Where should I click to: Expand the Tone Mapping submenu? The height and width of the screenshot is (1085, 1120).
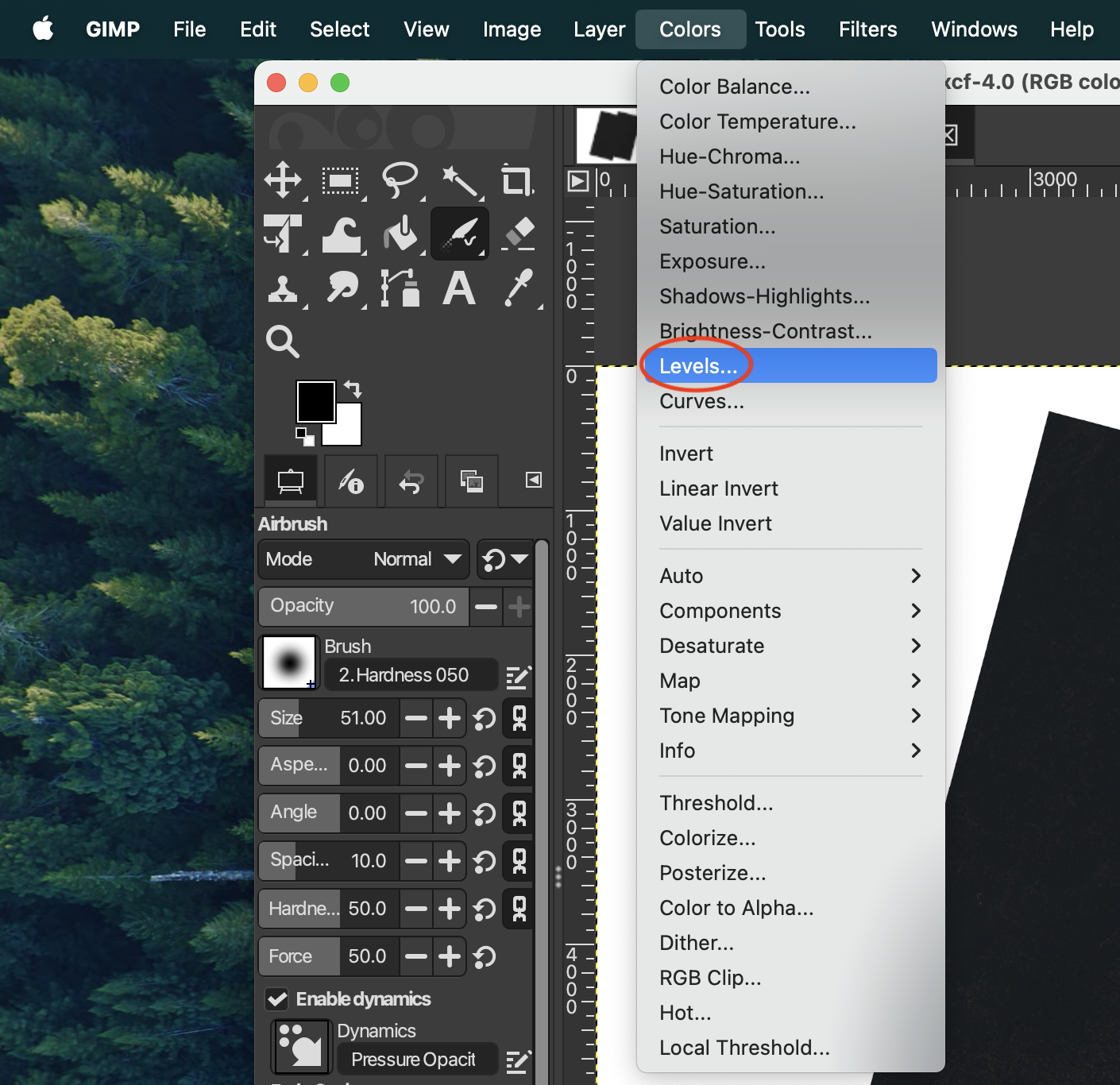(x=791, y=716)
